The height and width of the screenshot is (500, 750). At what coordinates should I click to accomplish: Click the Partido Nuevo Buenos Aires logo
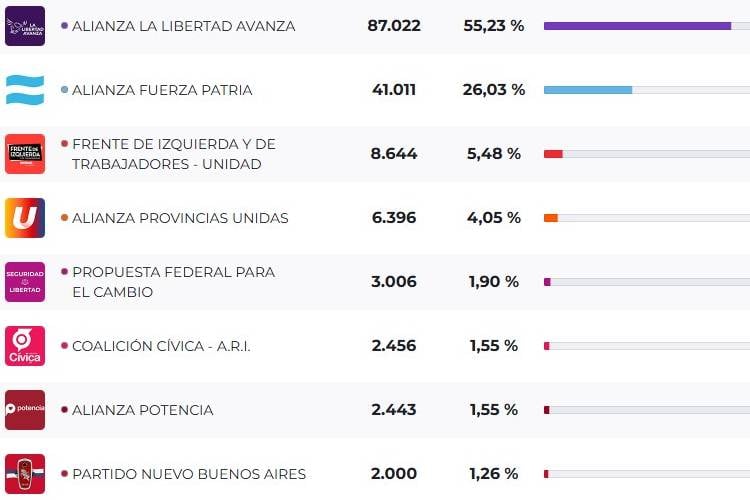coord(25,474)
